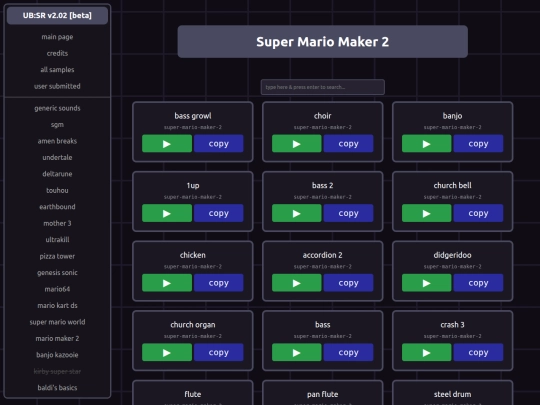This screenshot has width=540, height=405.
Task: Open the super mario world category
Action: tap(57, 322)
